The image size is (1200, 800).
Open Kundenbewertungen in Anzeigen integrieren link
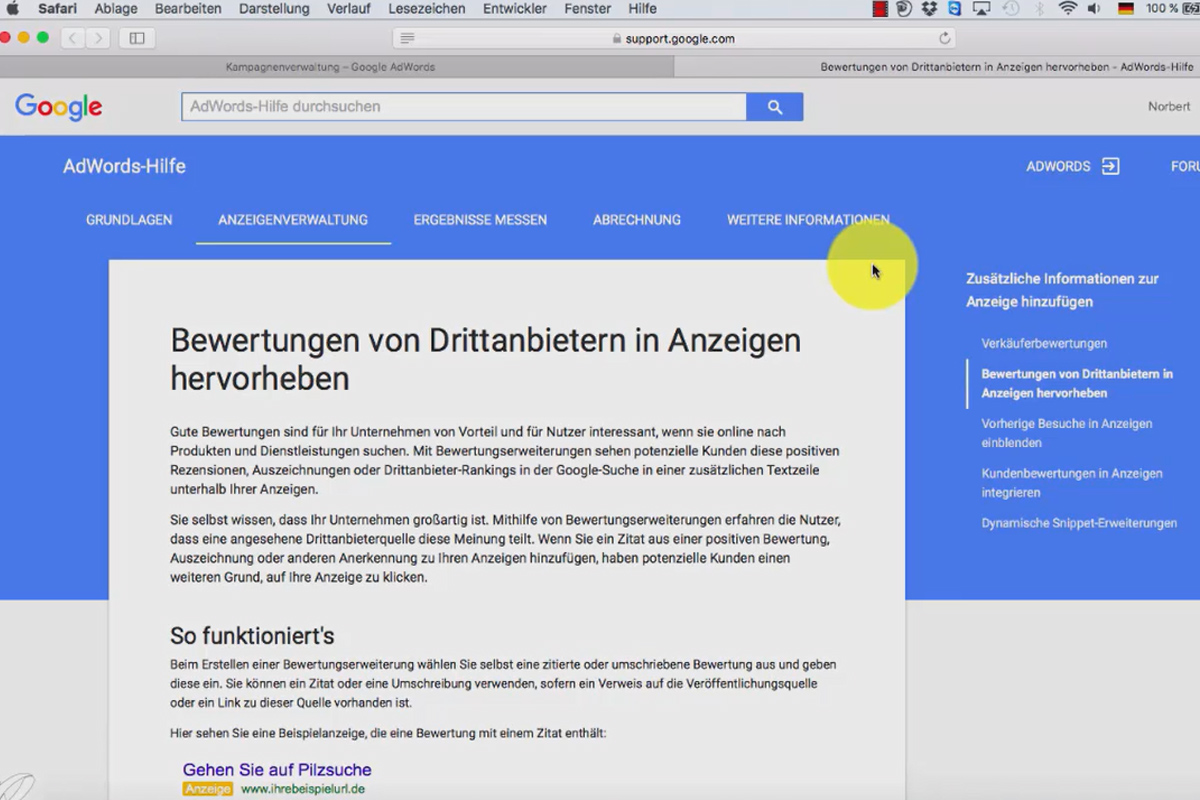(1072, 483)
